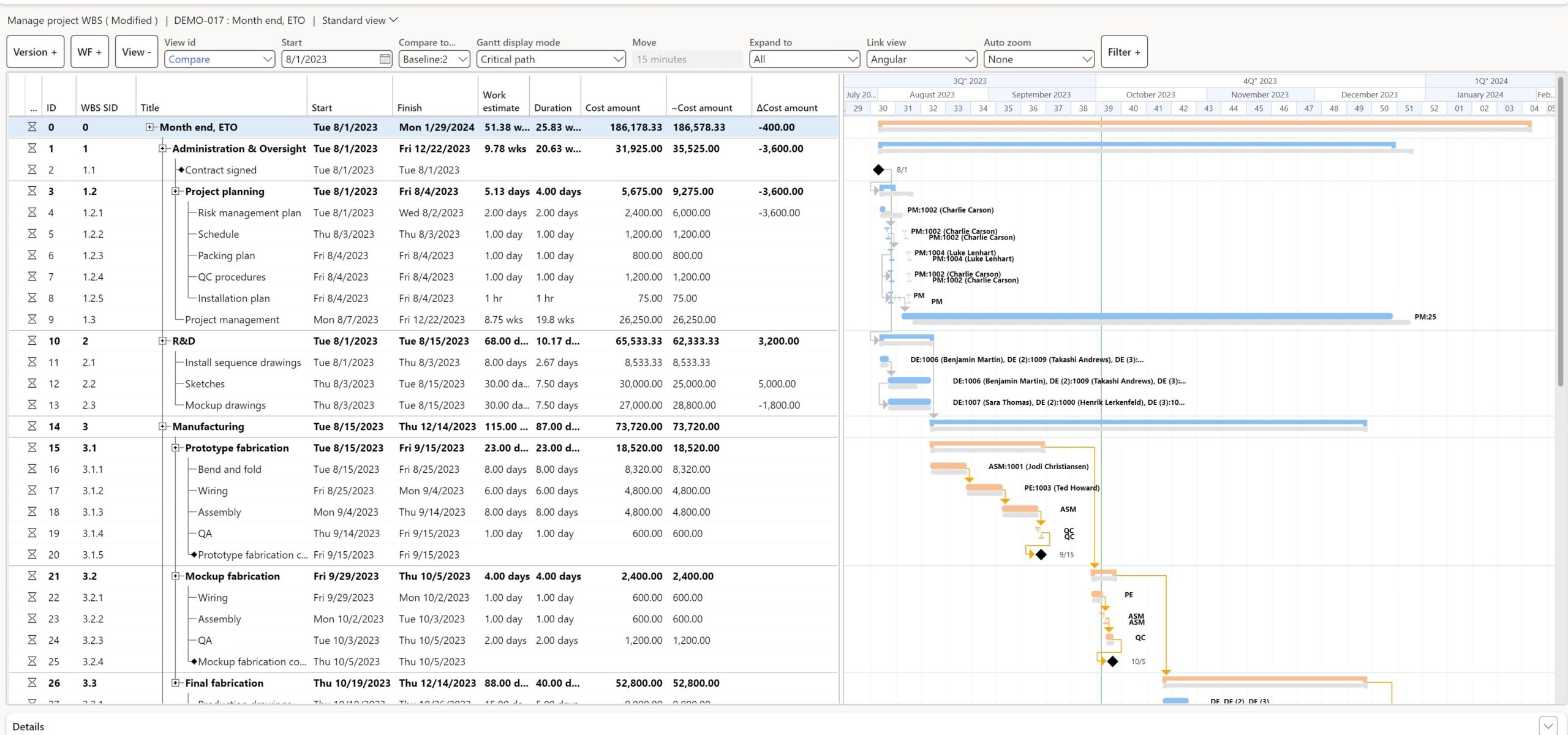Click the hourglass icon on Project management row
The width and height of the screenshot is (1568, 735).
32,319
